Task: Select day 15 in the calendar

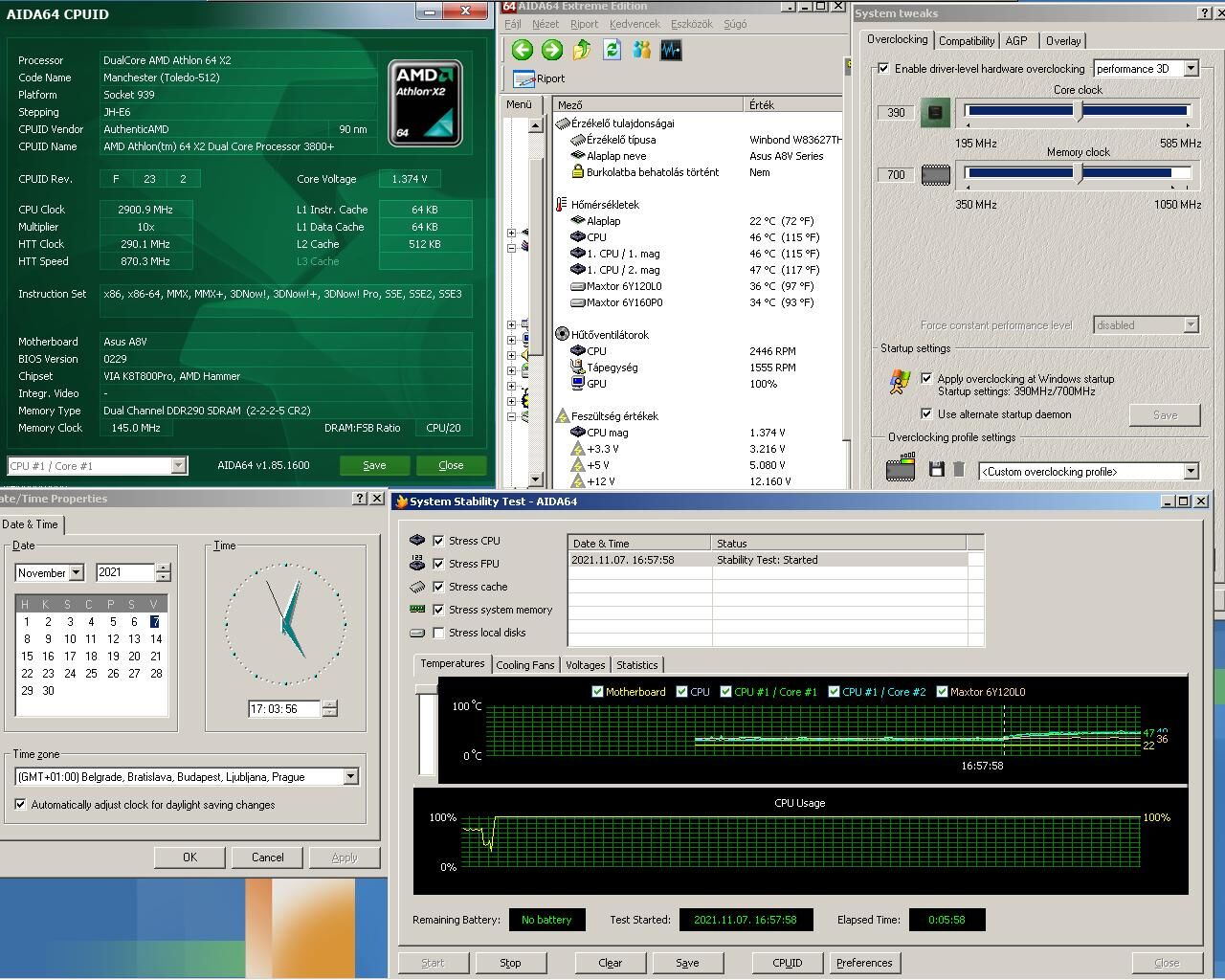Action: [27, 657]
